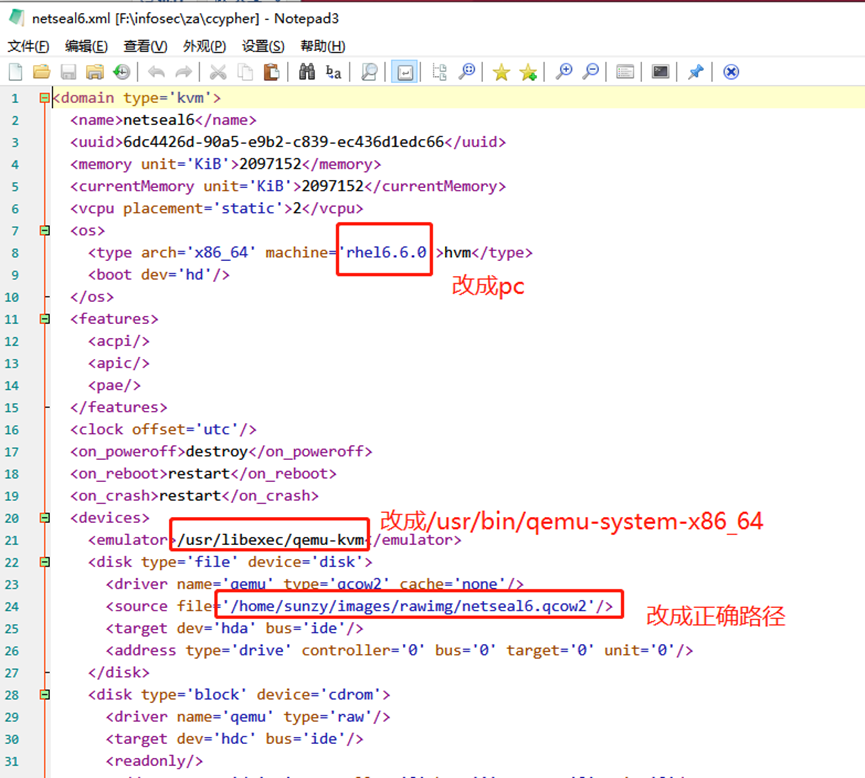The width and height of the screenshot is (865, 778).
Task: Redo the last edit
Action: point(183,72)
